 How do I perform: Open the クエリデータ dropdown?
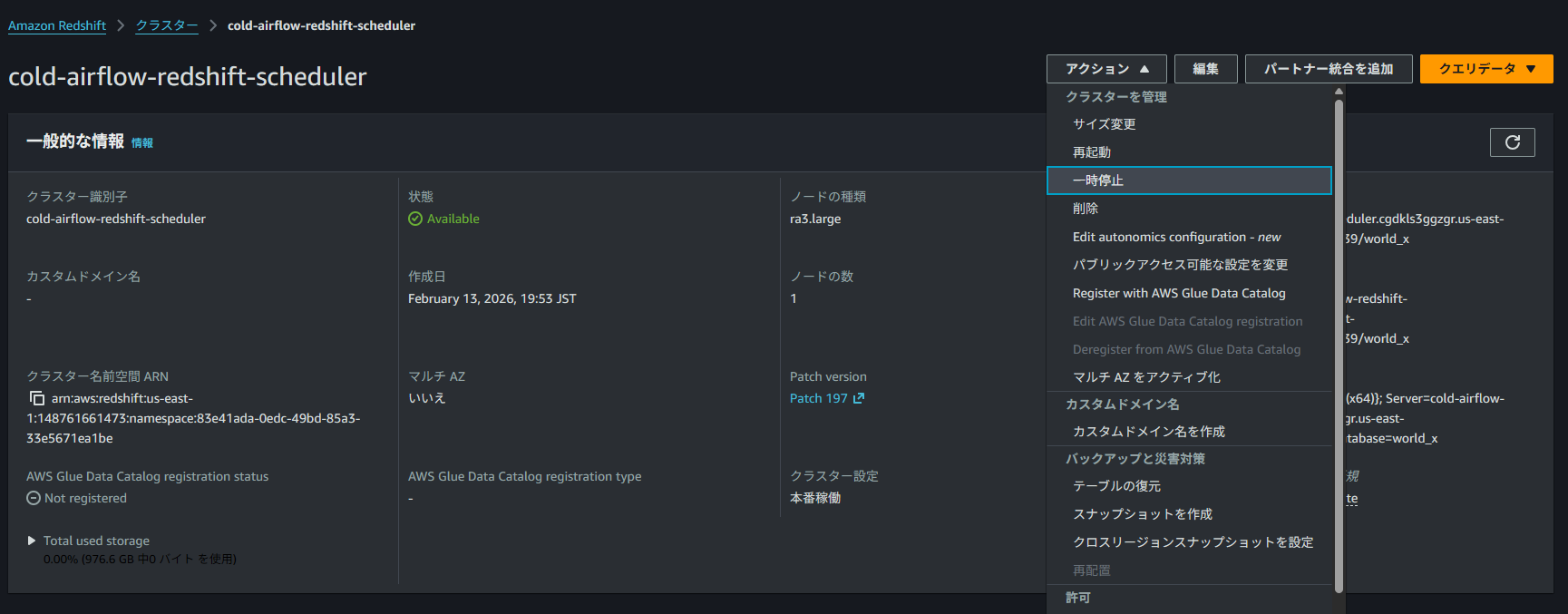point(1485,69)
